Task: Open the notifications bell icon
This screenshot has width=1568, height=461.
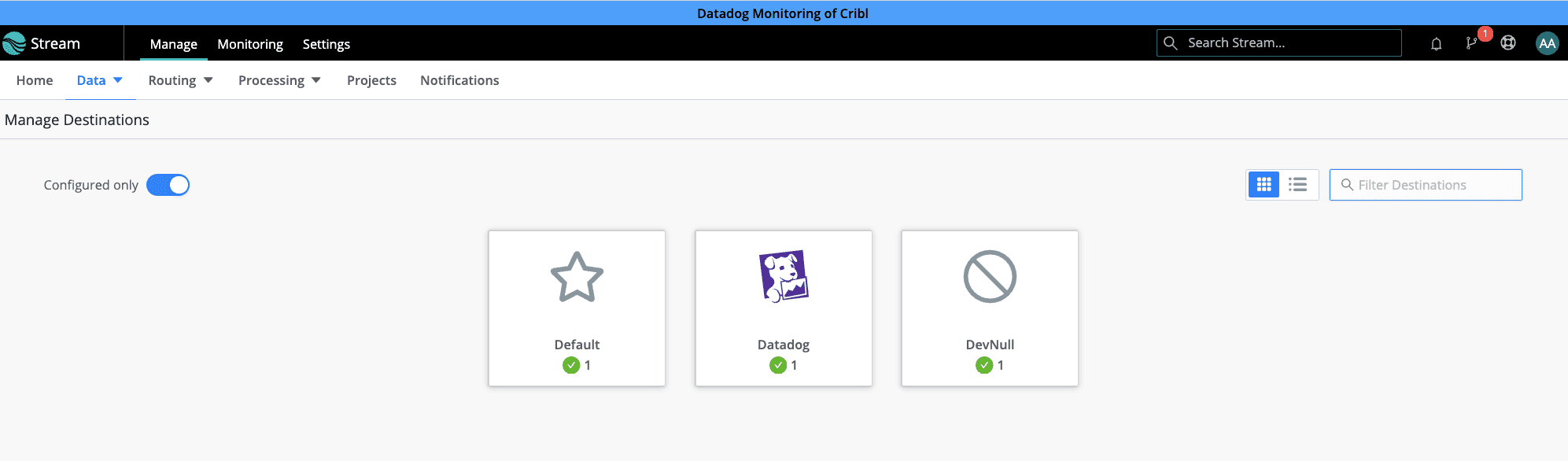Action: (1436, 43)
